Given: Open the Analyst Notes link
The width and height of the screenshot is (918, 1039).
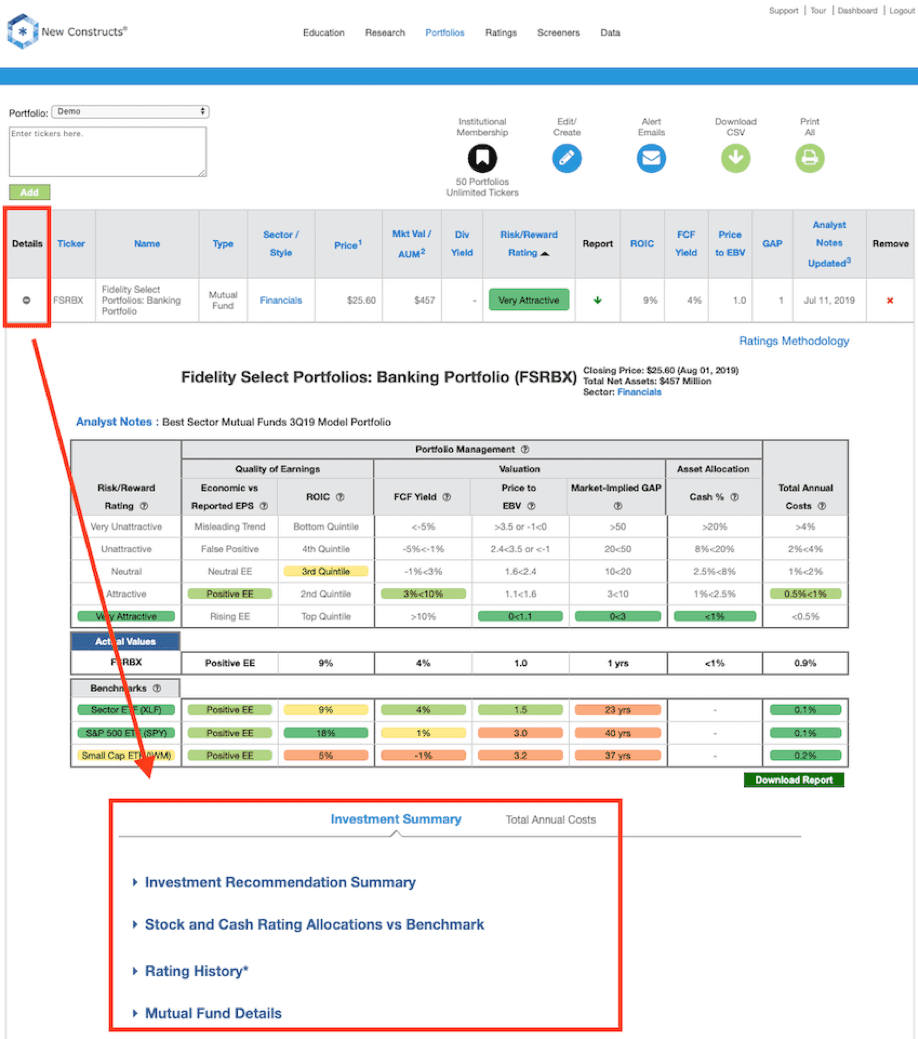Looking at the screenshot, I should pyautogui.click(x=114, y=422).
